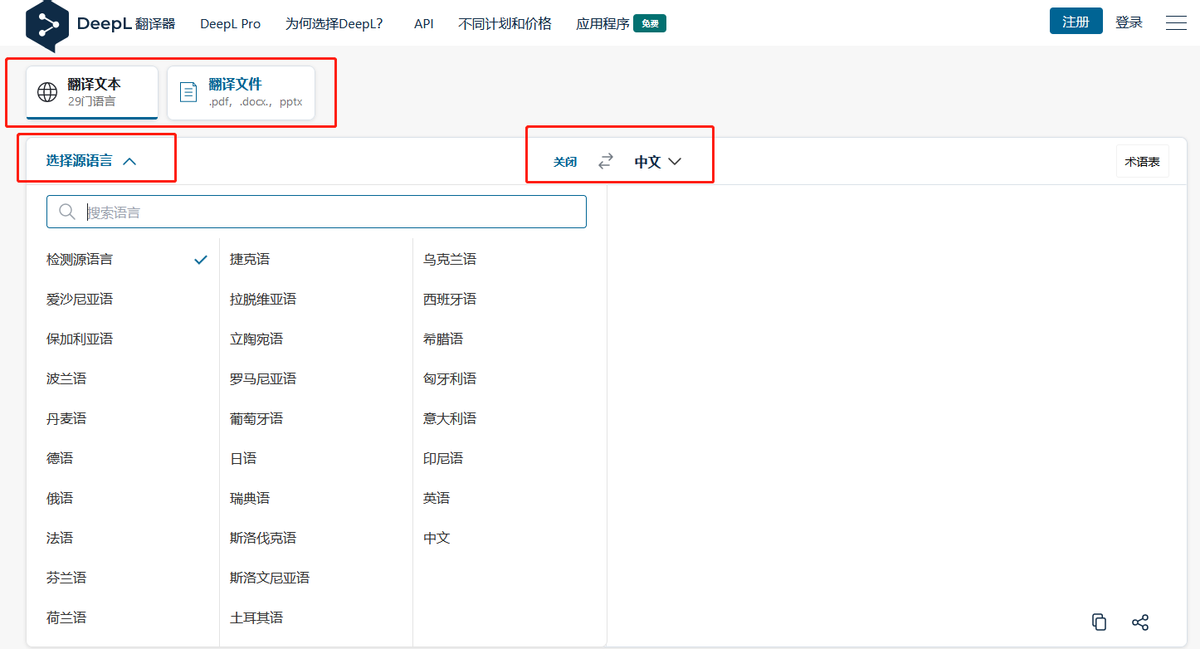1200x649 pixels.
Task: Click the copy translation icon
Action: coord(1099,622)
